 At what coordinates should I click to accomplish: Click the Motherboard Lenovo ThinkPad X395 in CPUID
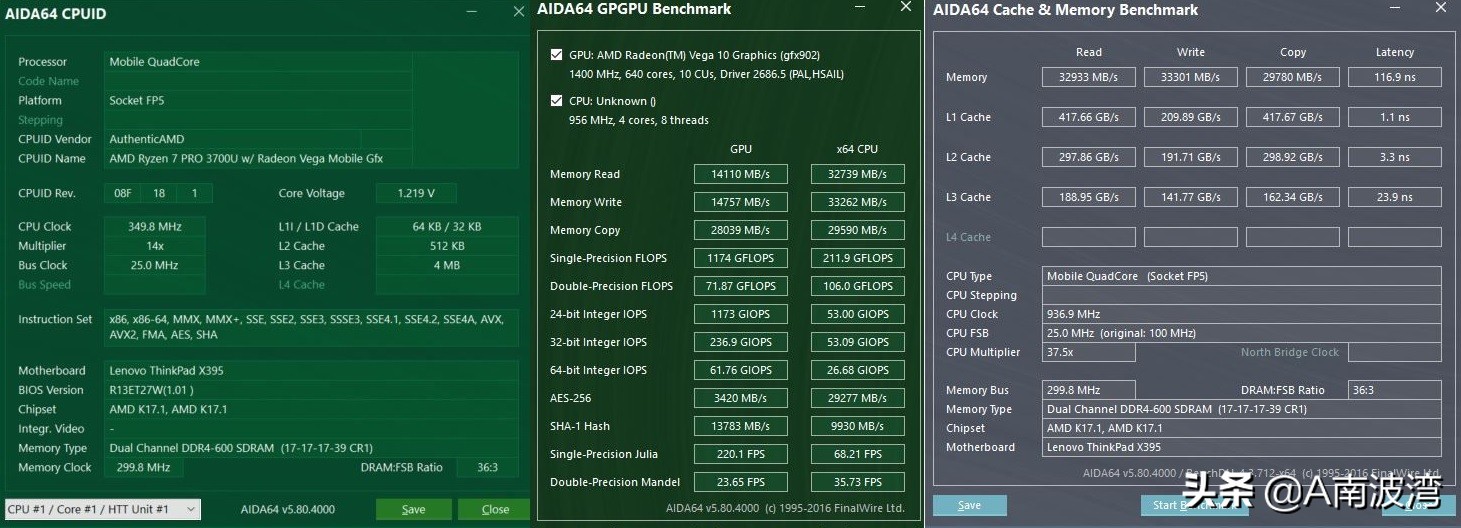click(x=310, y=370)
